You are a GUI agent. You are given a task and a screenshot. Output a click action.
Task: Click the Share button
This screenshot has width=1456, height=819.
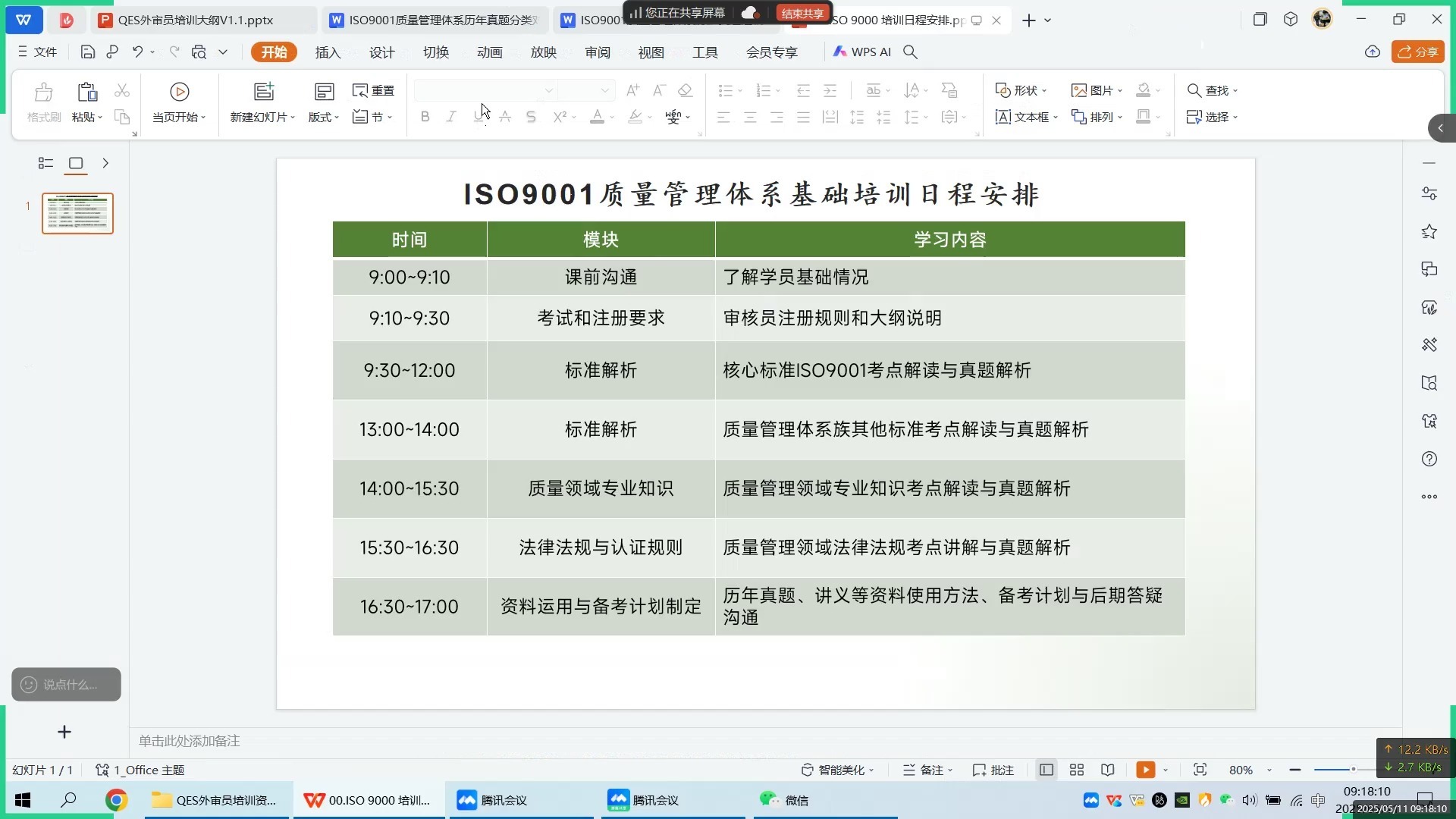1417,52
